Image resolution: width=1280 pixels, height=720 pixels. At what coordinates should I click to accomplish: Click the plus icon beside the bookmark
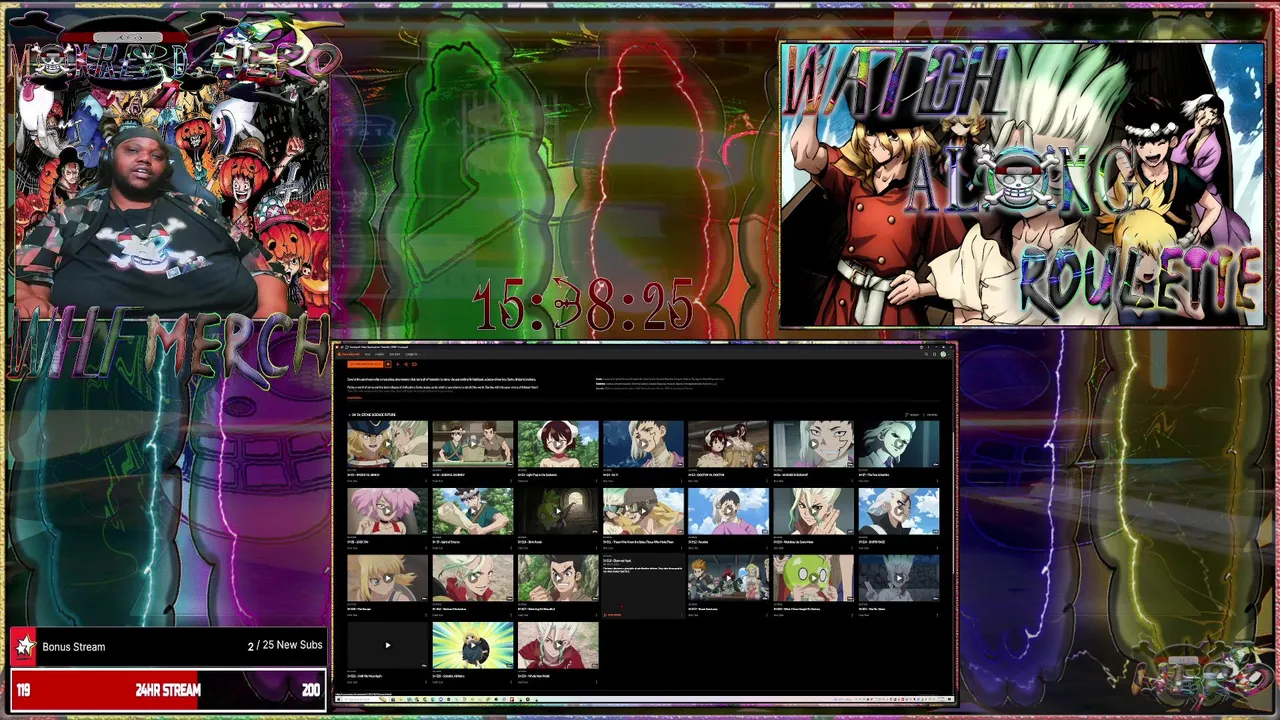click(398, 364)
